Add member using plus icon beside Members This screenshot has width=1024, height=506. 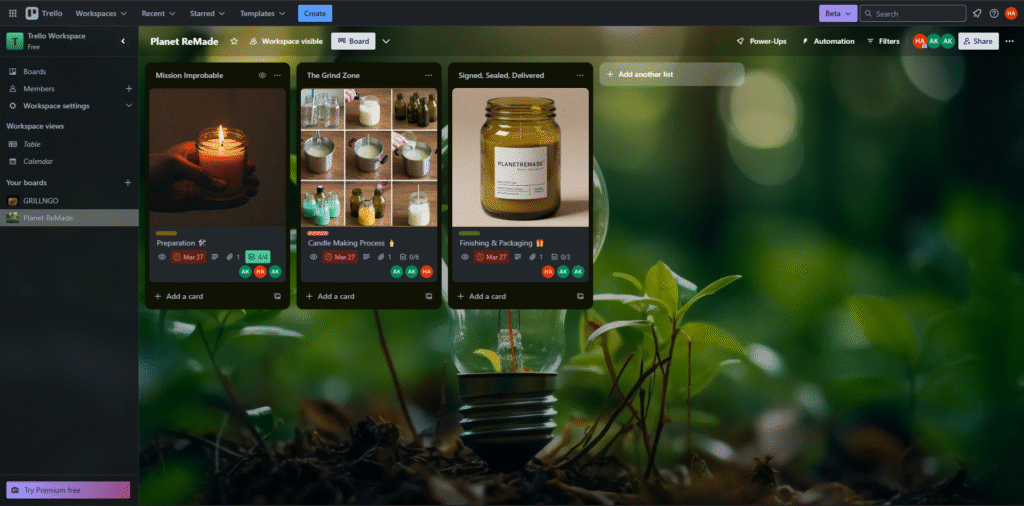(128, 89)
